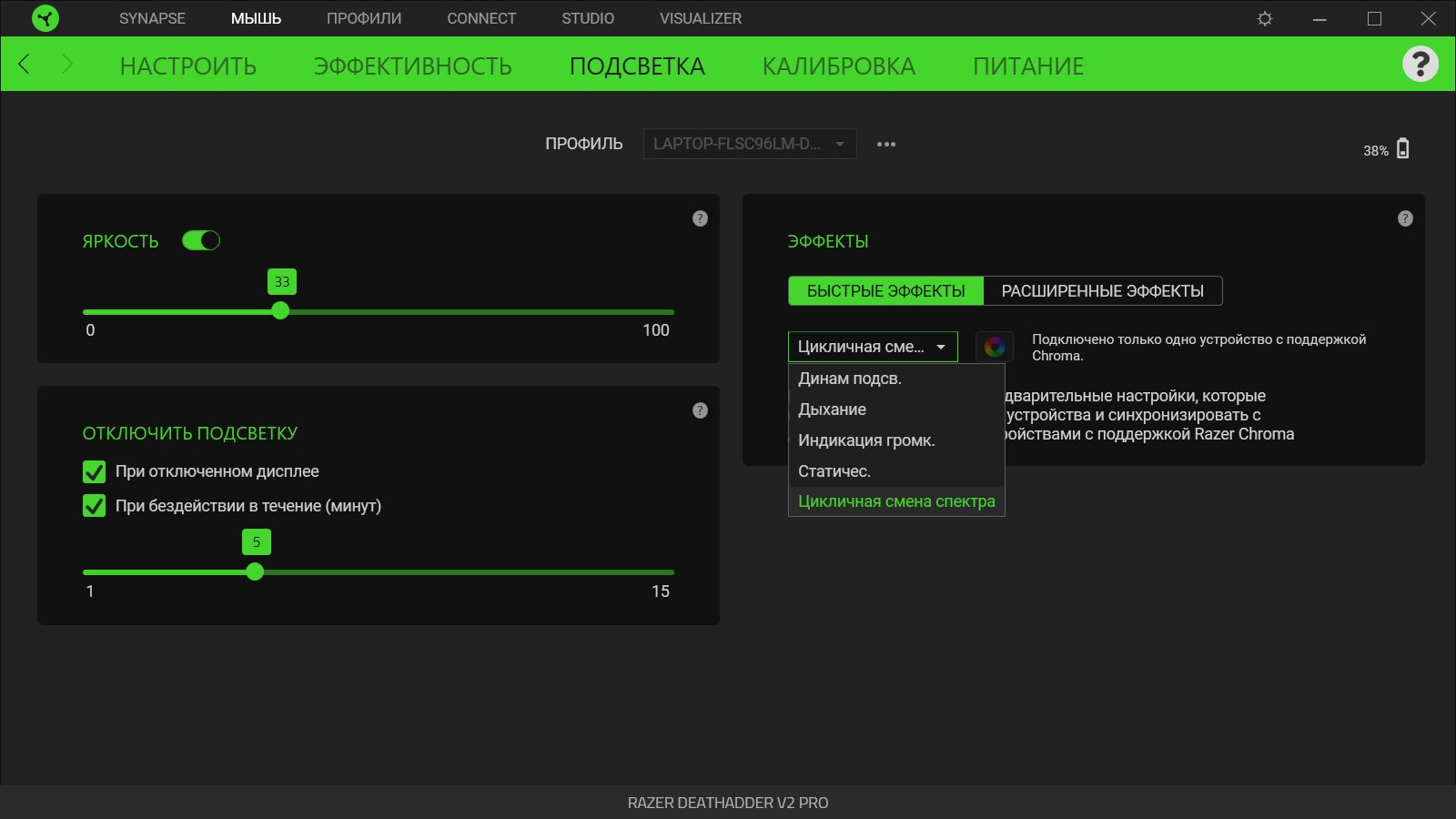Click the ПРОФИЛЬ label
This screenshot has width=1456, height=819.
point(584,144)
